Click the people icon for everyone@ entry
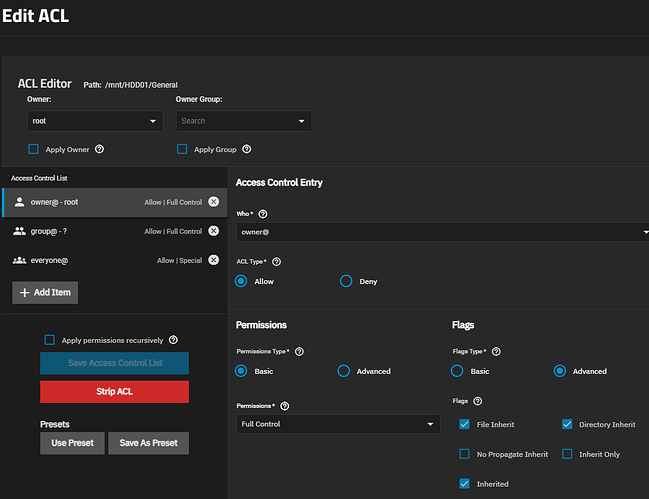This screenshot has height=499, width=649. pos(19,260)
